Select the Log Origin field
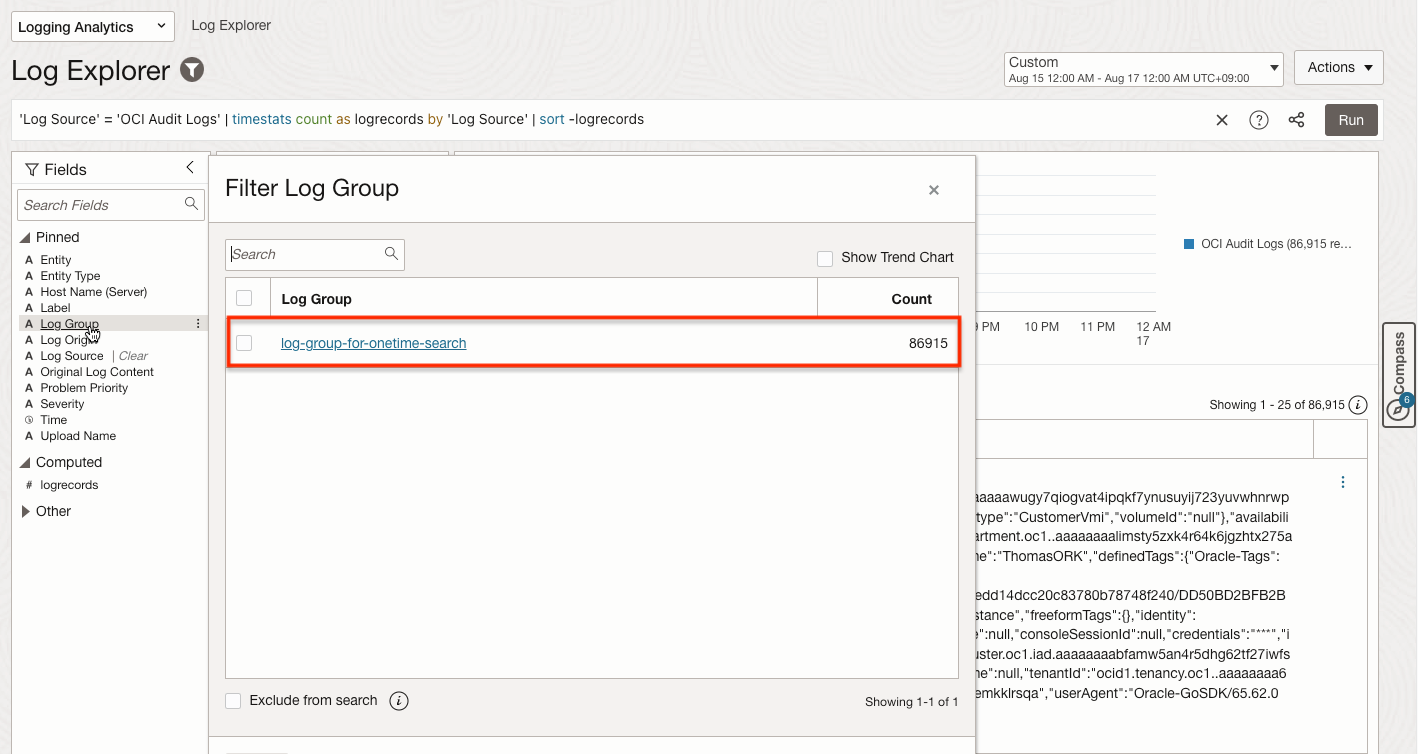This screenshot has width=1418, height=754. 69,340
